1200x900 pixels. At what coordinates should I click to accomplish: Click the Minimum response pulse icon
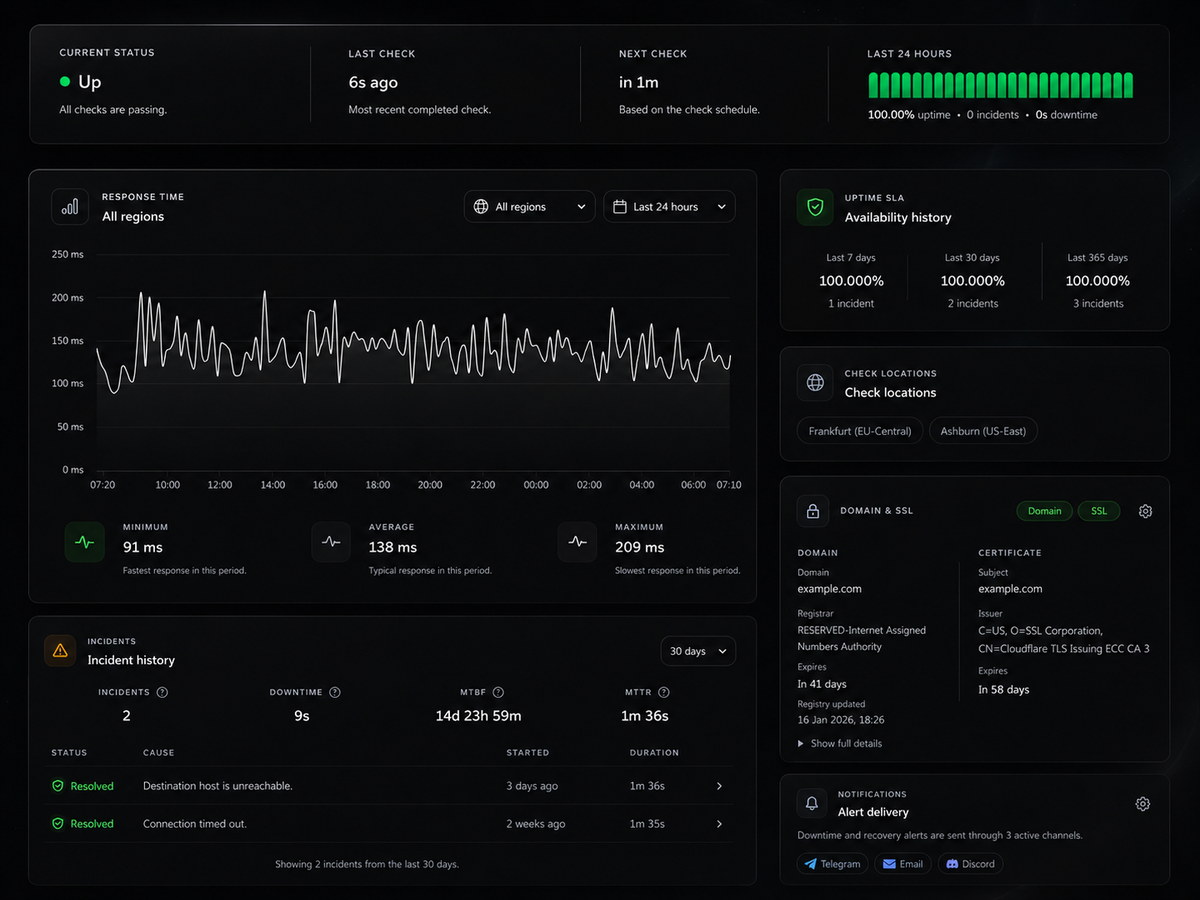tap(85, 542)
